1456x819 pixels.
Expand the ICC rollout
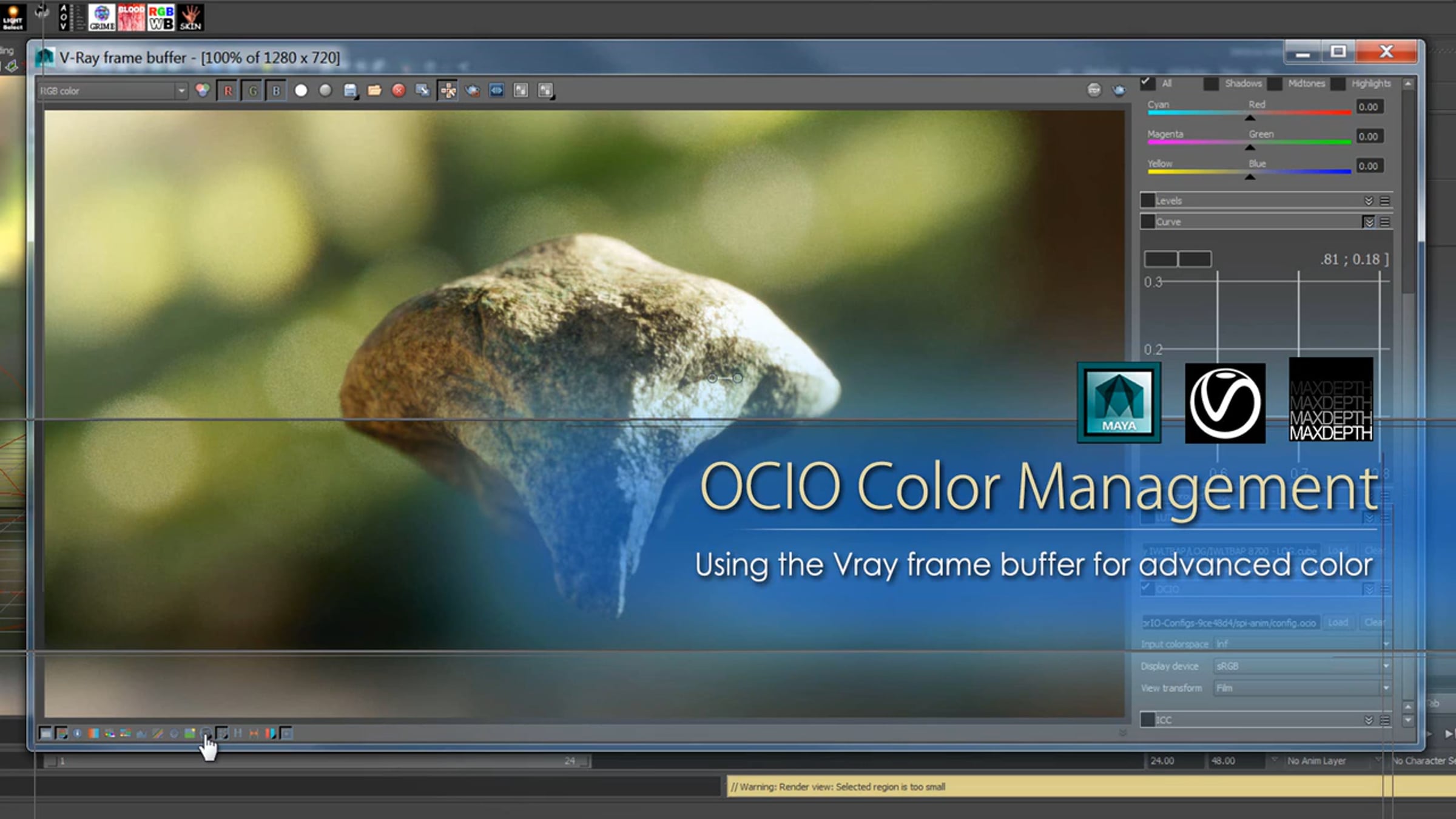[x=1369, y=720]
